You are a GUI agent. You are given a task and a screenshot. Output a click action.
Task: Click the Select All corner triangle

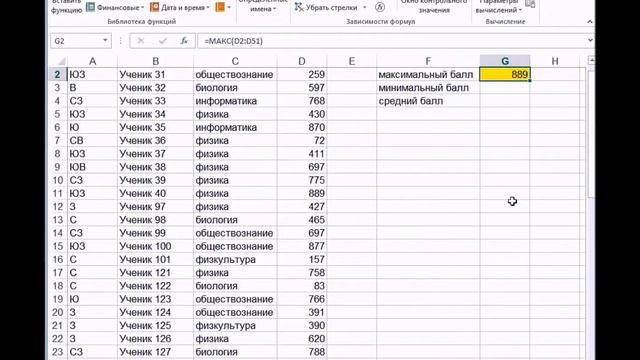point(61,61)
